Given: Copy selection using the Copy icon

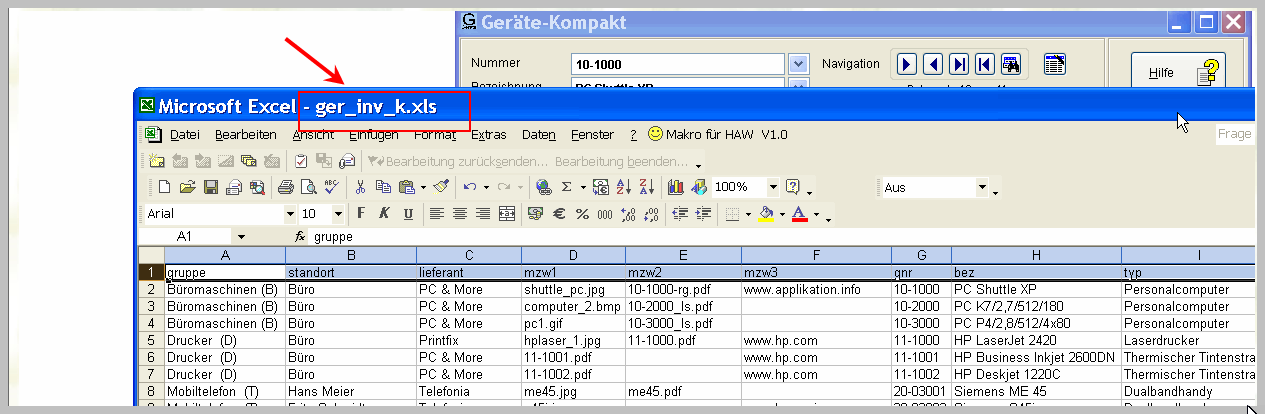Looking at the screenshot, I should pos(383,187).
